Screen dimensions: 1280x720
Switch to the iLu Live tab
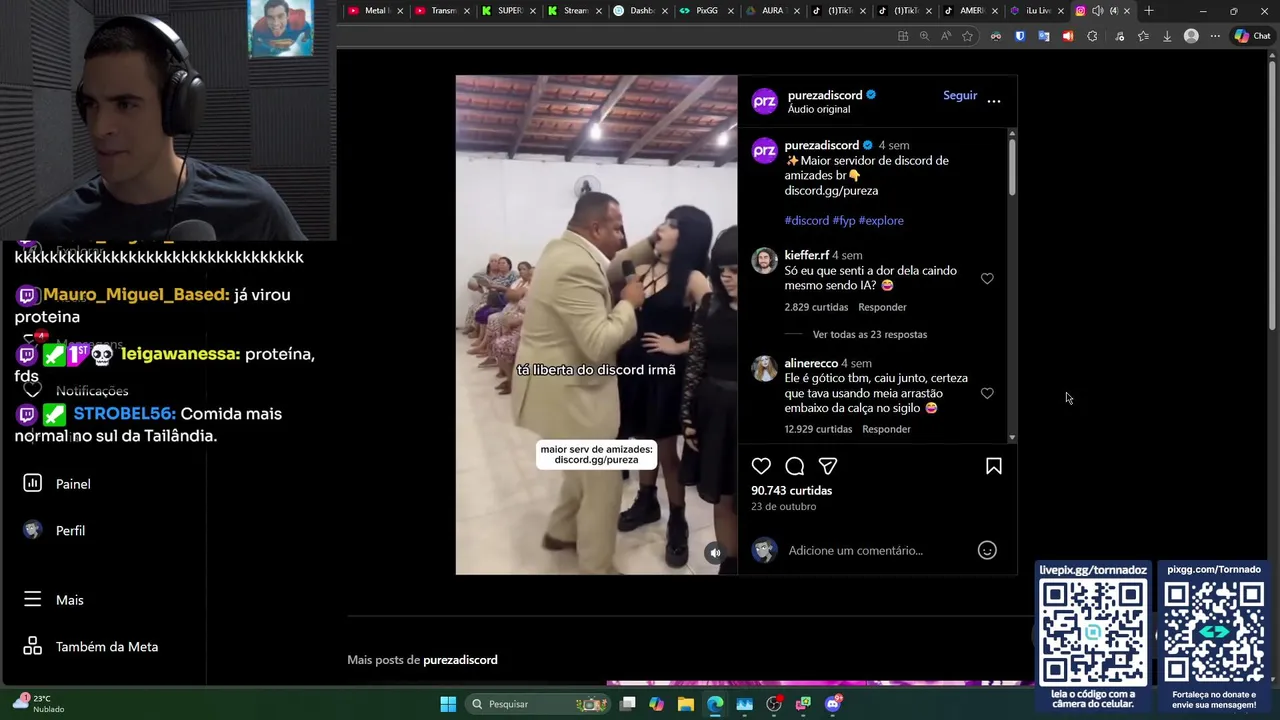coord(1036,11)
